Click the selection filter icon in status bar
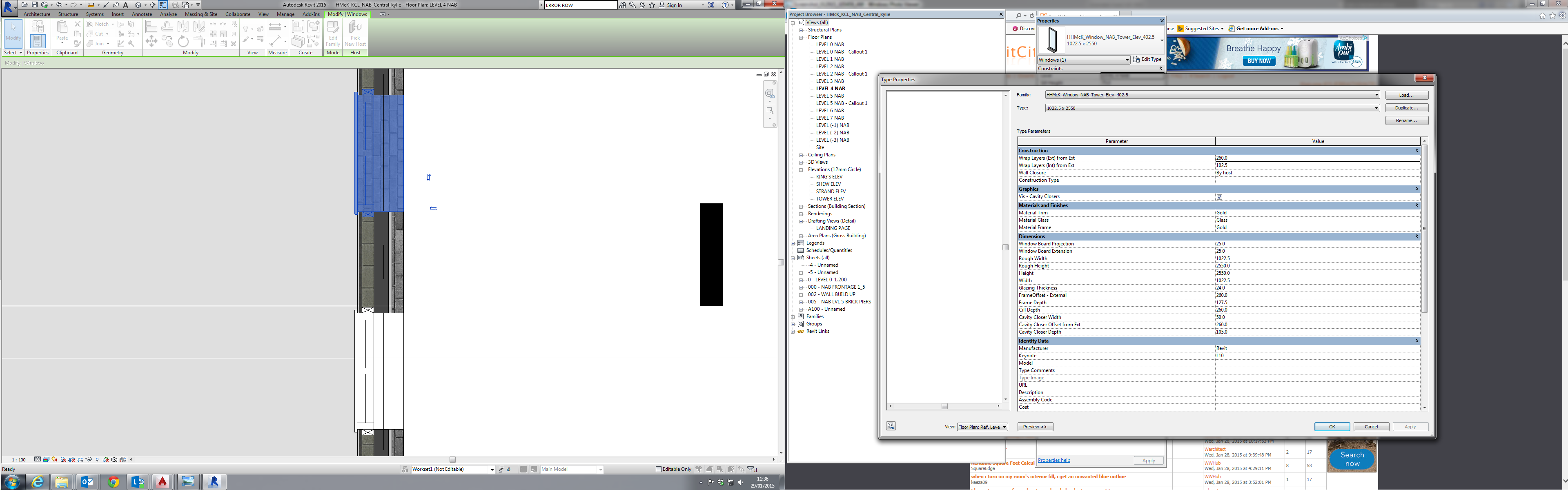The height and width of the screenshot is (490, 1568). [x=752, y=469]
